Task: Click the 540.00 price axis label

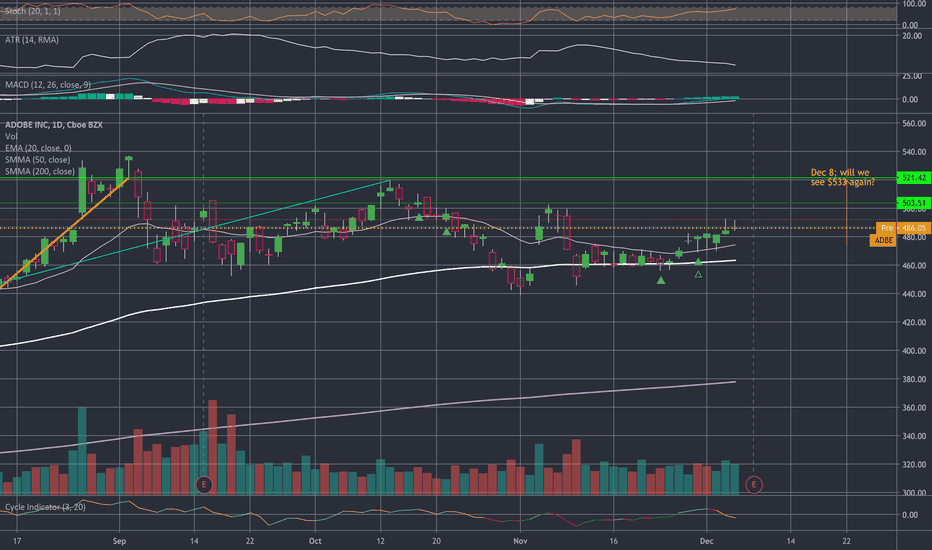Action: [x=914, y=152]
